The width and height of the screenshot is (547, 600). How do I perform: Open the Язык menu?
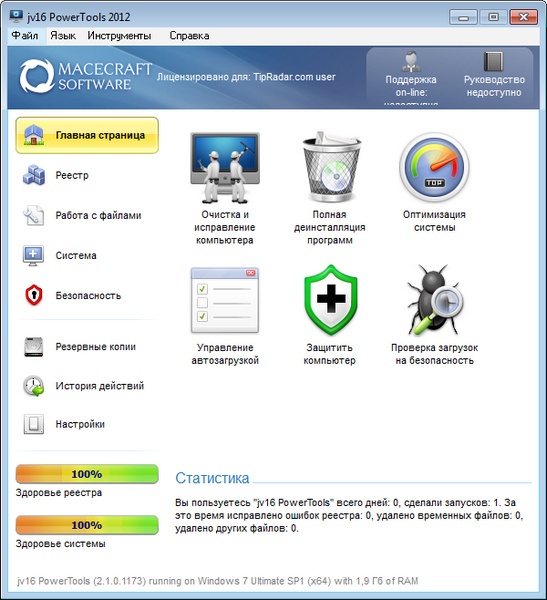coord(63,36)
